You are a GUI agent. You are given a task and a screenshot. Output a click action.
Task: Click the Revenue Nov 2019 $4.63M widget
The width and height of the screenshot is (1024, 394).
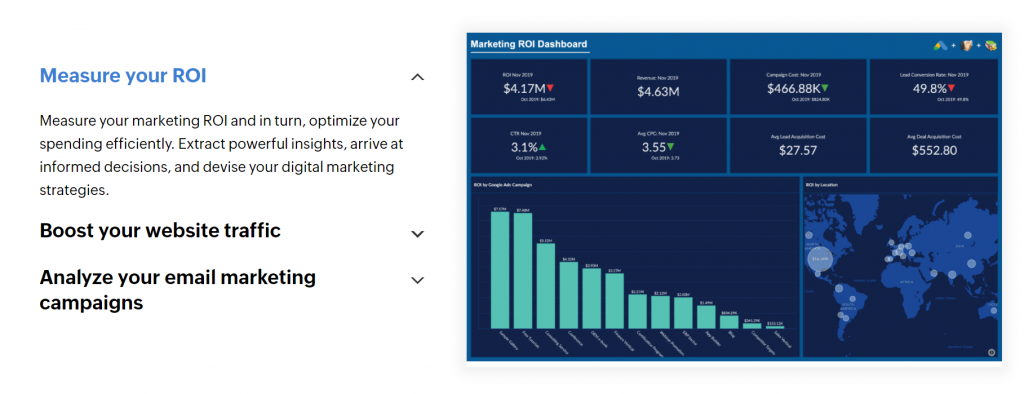pyautogui.click(x=658, y=88)
